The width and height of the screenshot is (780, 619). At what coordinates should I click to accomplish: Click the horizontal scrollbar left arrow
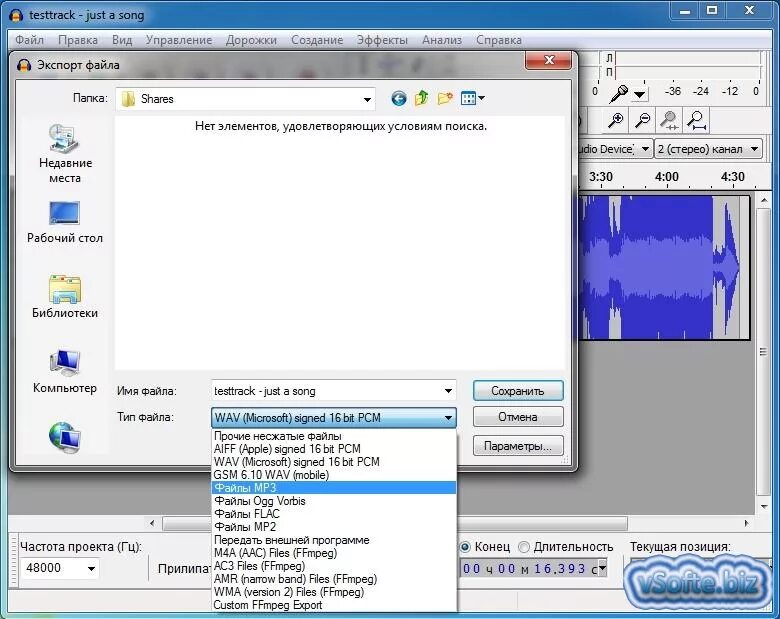[x=152, y=523]
